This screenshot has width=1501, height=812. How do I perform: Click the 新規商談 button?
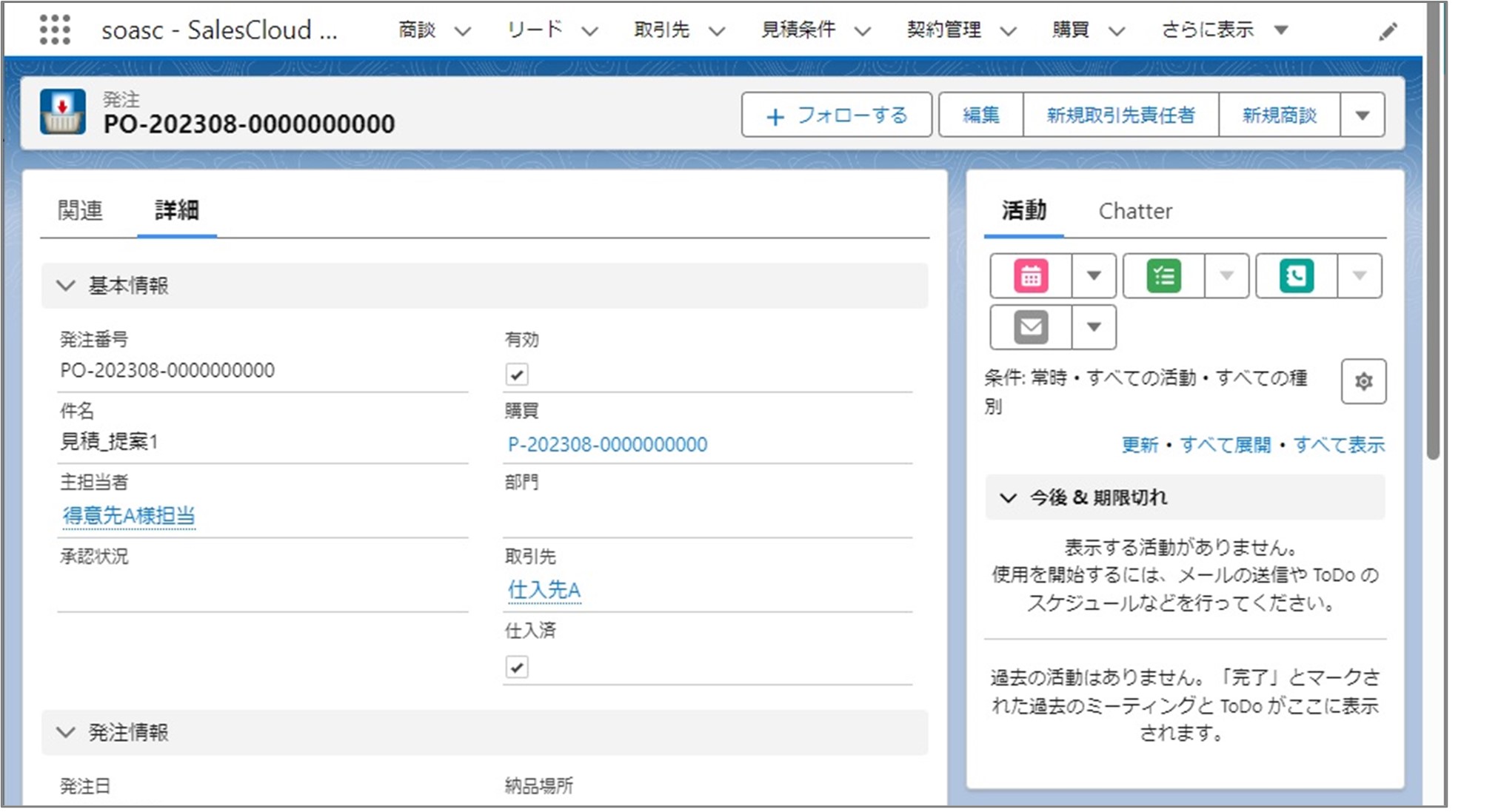[1279, 115]
